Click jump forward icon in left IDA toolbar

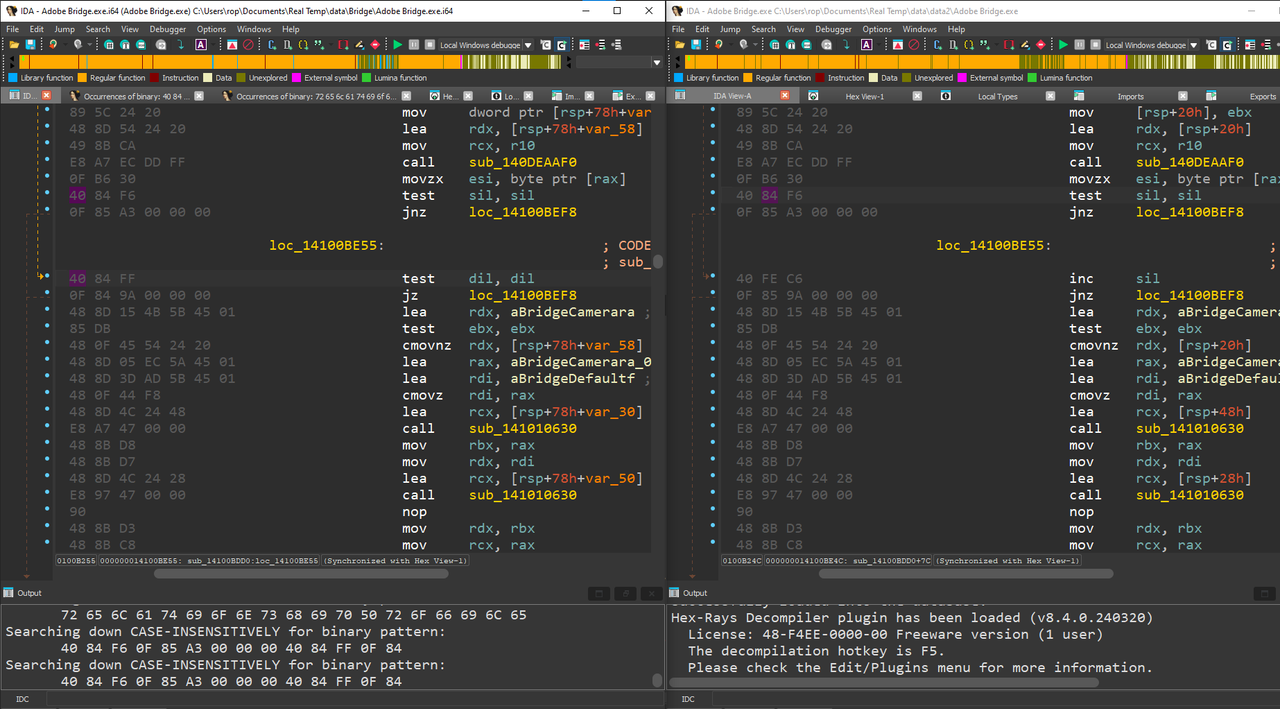click(x=77, y=45)
